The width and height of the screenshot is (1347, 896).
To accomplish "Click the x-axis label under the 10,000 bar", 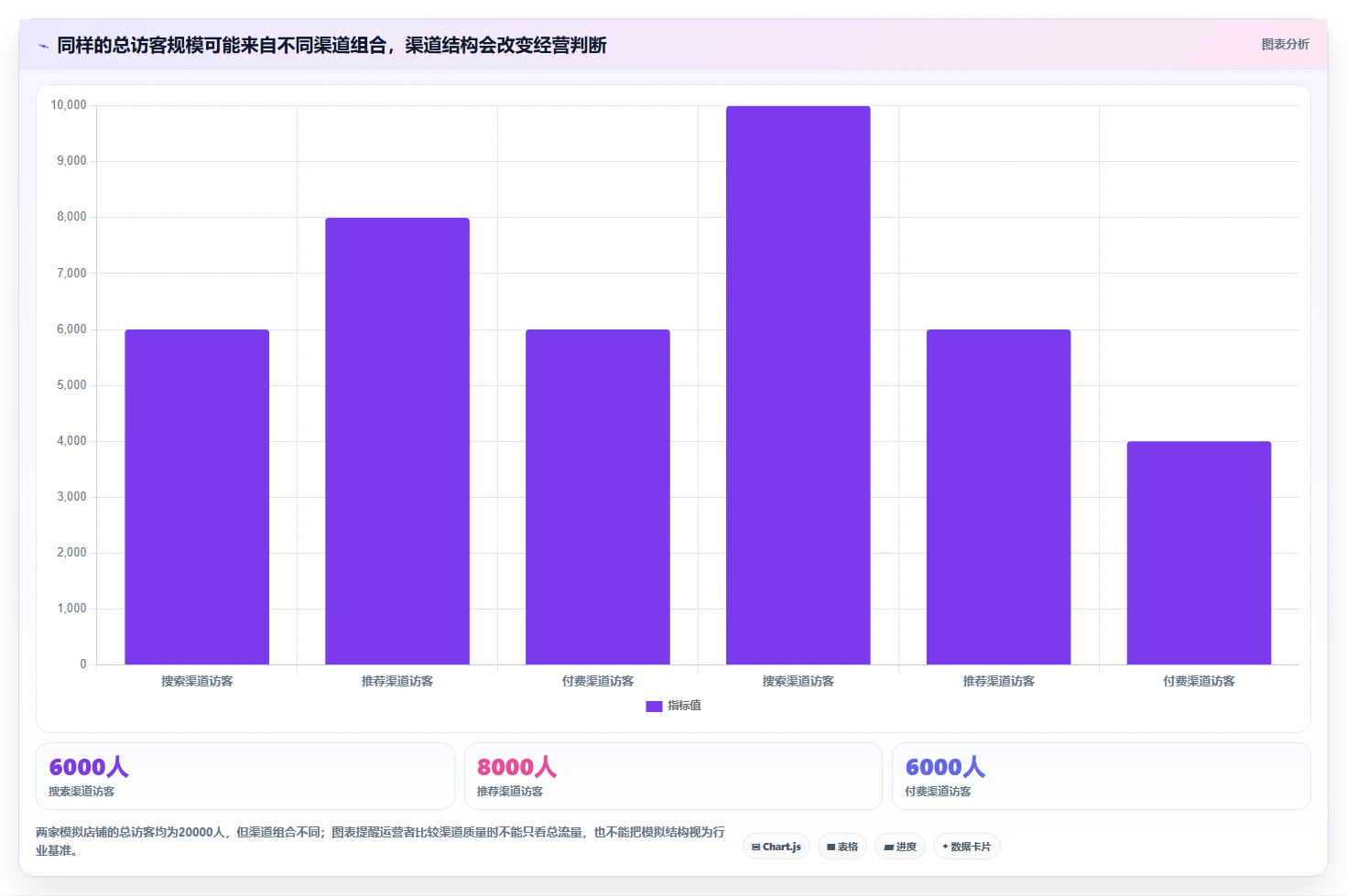I will click(798, 681).
